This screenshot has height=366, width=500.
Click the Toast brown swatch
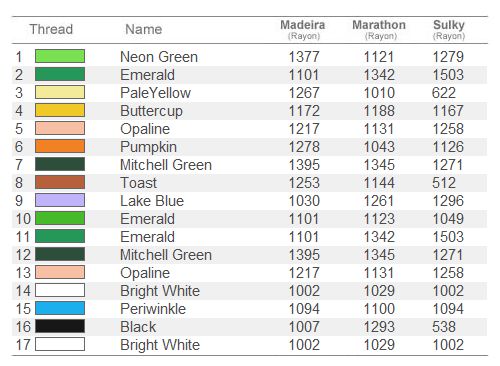[60, 182]
